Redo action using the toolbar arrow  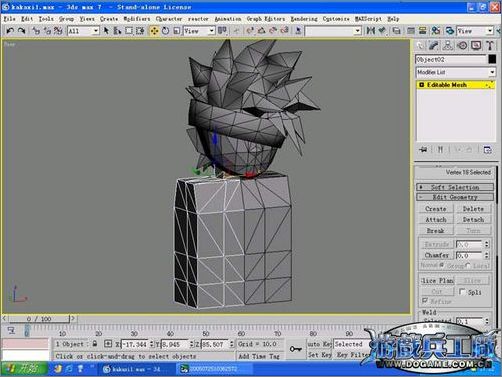click(22, 31)
